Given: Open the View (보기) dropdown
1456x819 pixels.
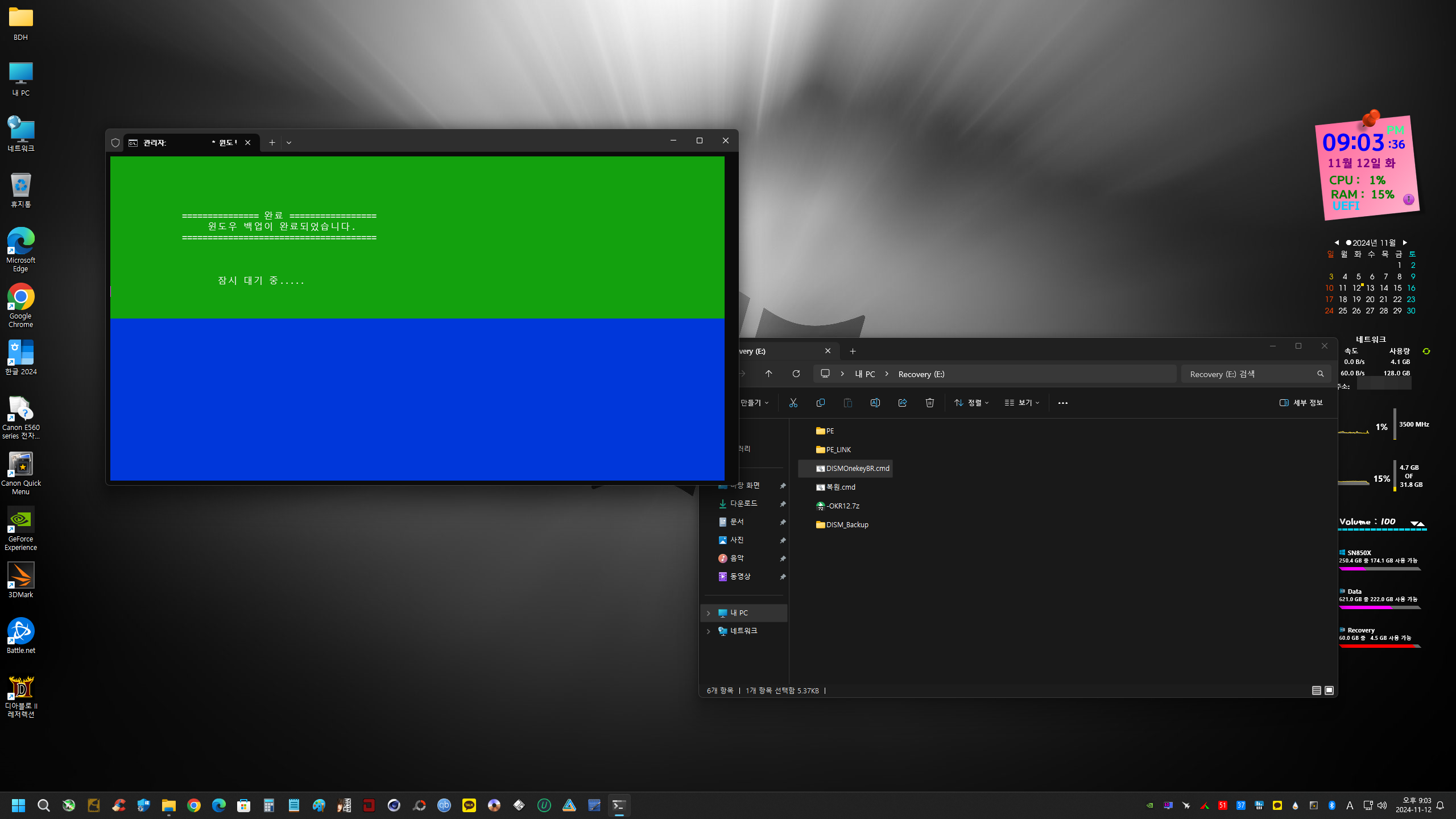Looking at the screenshot, I should pos(1022,403).
